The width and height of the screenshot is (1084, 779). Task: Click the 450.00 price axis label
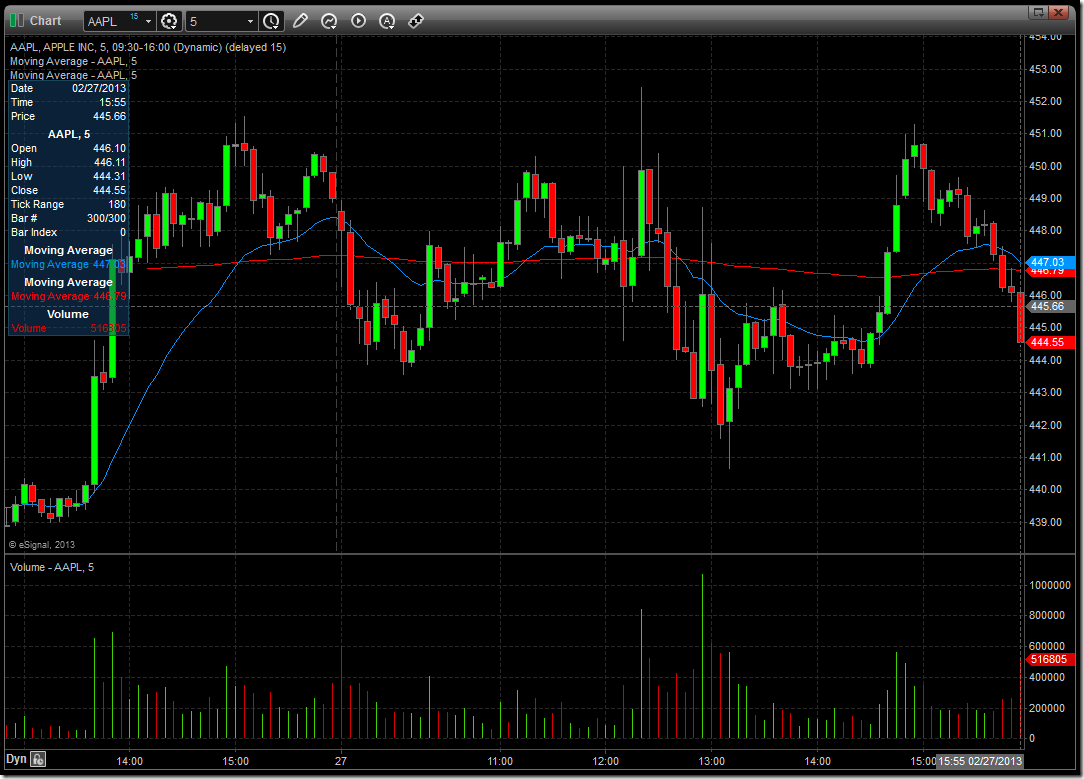[x=1045, y=166]
